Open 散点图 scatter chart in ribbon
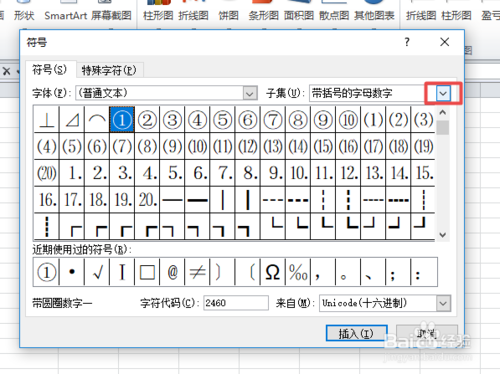500x374 pixels. pos(334,15)
